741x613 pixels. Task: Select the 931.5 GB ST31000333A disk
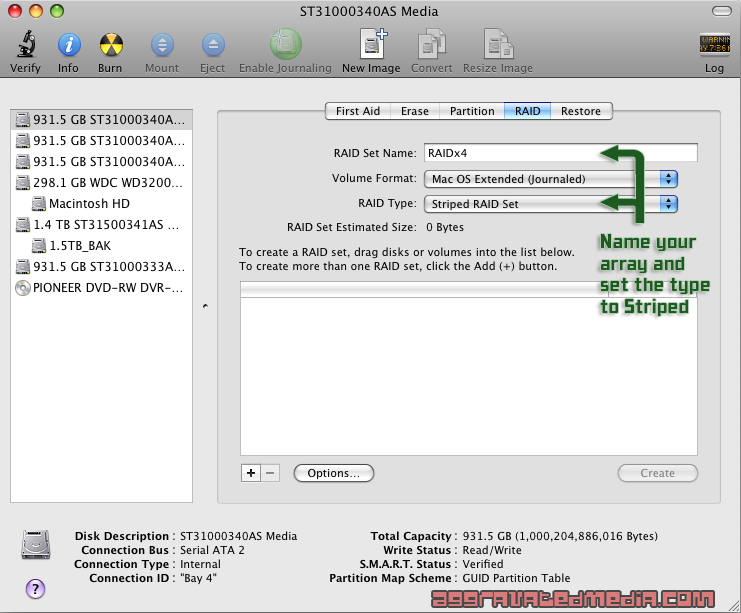point(101,267)
